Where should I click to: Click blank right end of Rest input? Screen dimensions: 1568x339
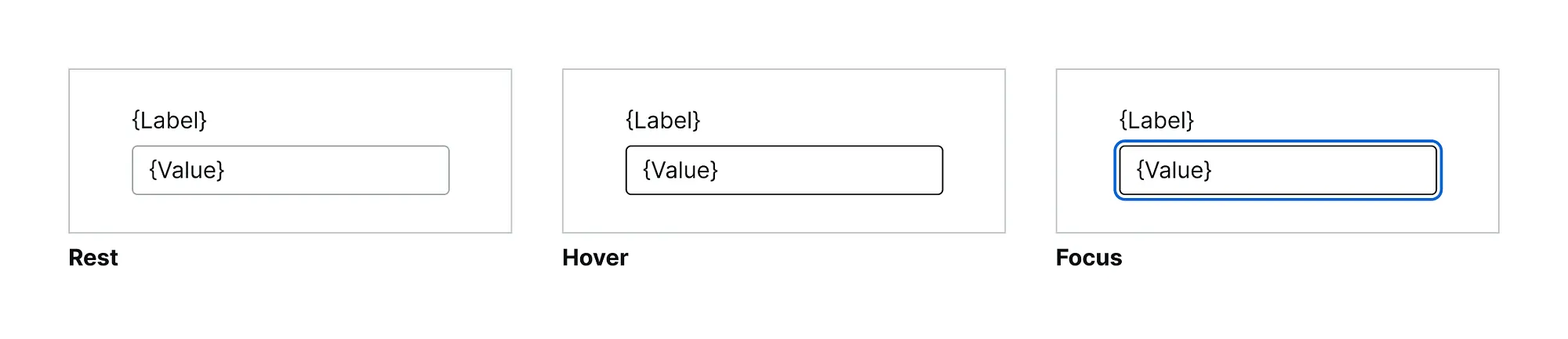point(392,170)
